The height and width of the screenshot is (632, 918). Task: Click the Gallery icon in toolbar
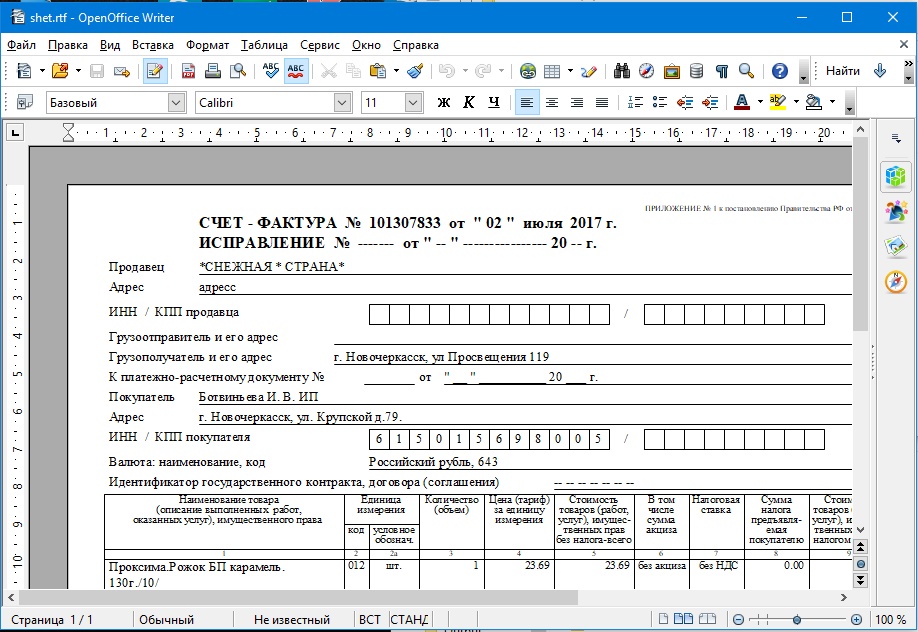[x=671, y=71]
